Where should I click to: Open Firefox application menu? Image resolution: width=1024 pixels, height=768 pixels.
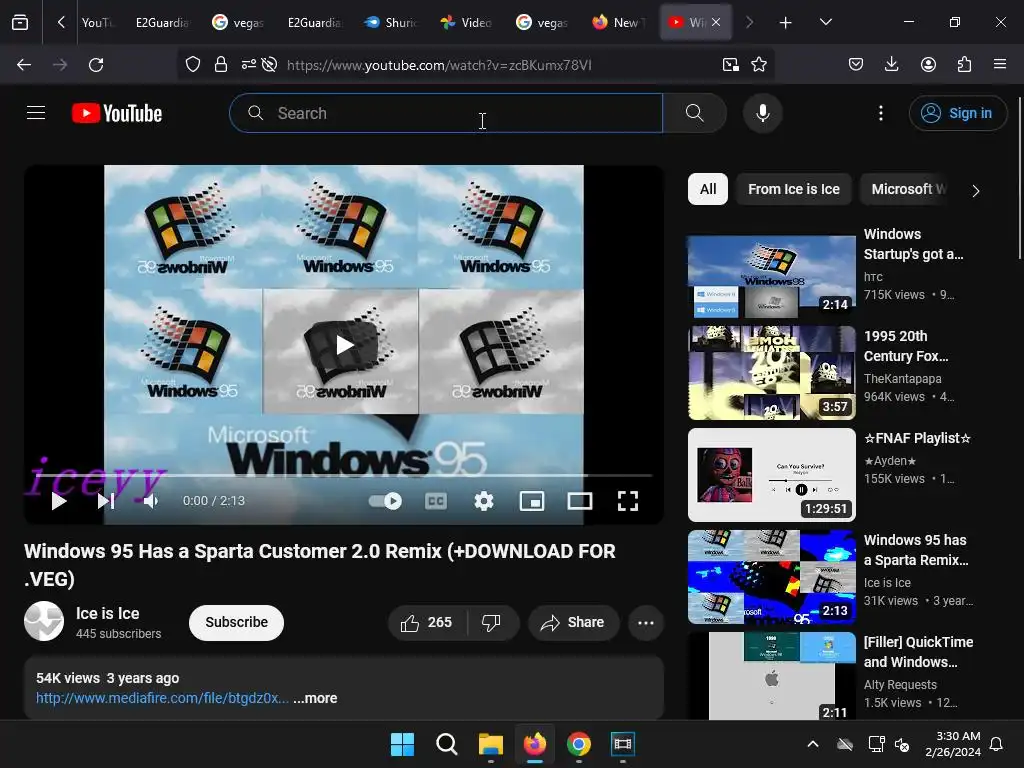tap(999, 65)
